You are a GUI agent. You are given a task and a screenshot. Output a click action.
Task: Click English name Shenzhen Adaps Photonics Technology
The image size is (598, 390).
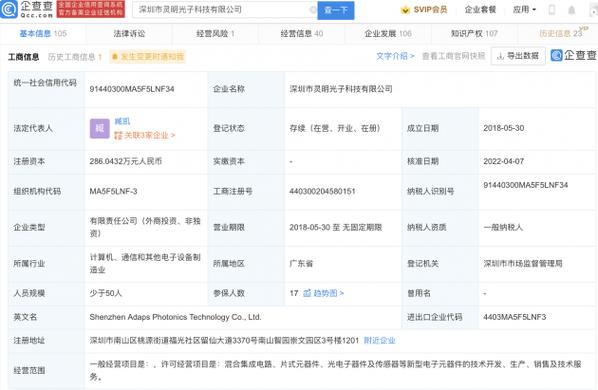click(x=175, y=317)
